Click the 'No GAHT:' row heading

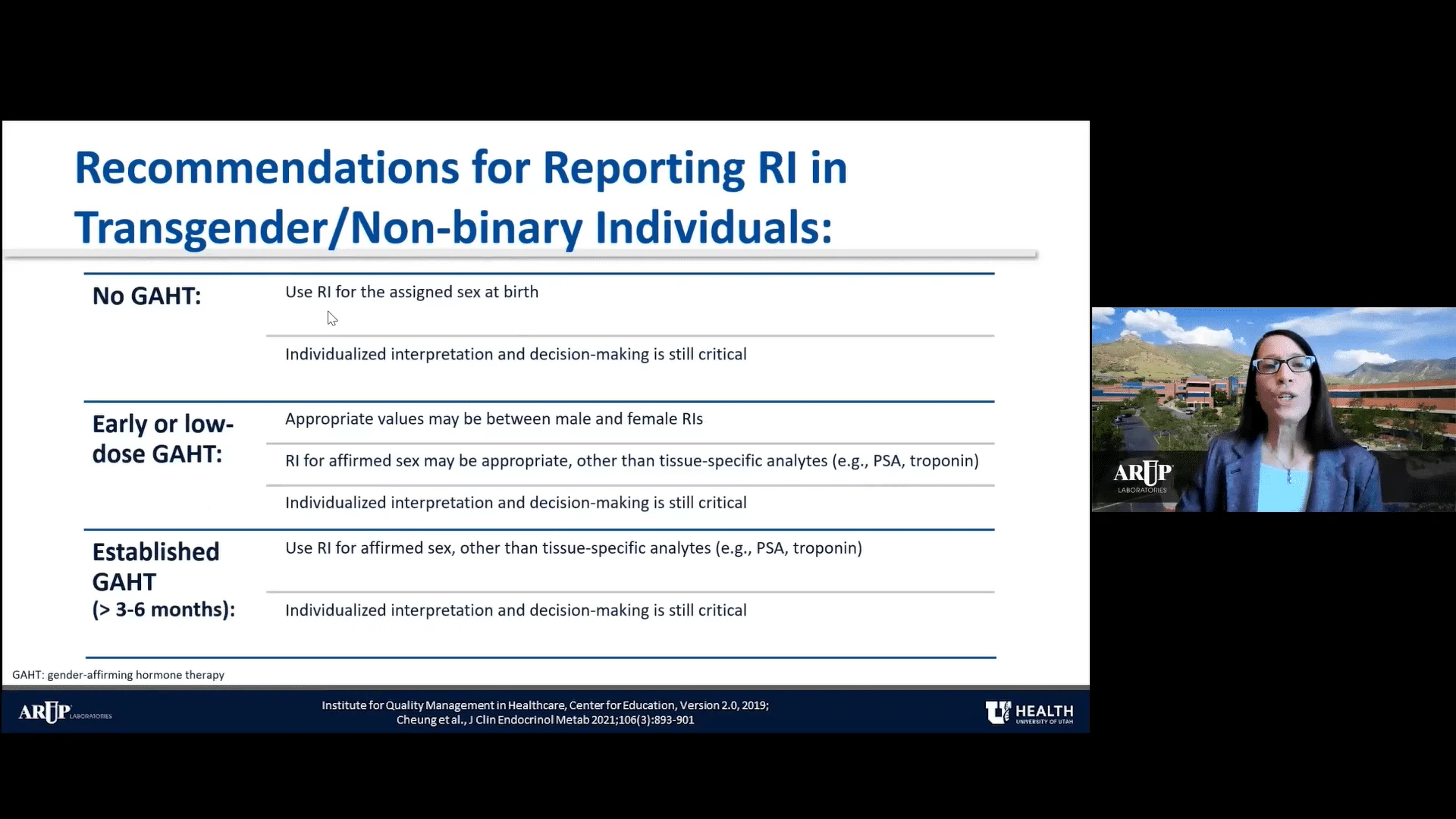click(147, 296)
